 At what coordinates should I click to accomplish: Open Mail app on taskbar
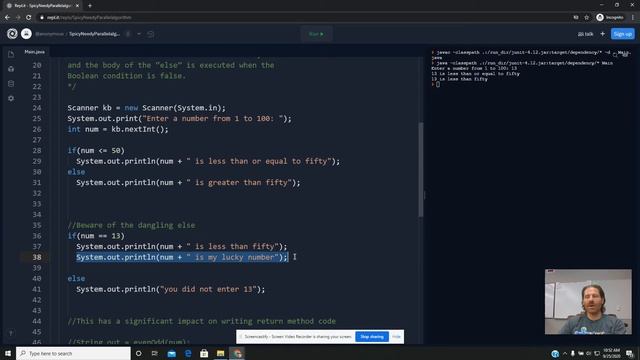click(172, 353)
